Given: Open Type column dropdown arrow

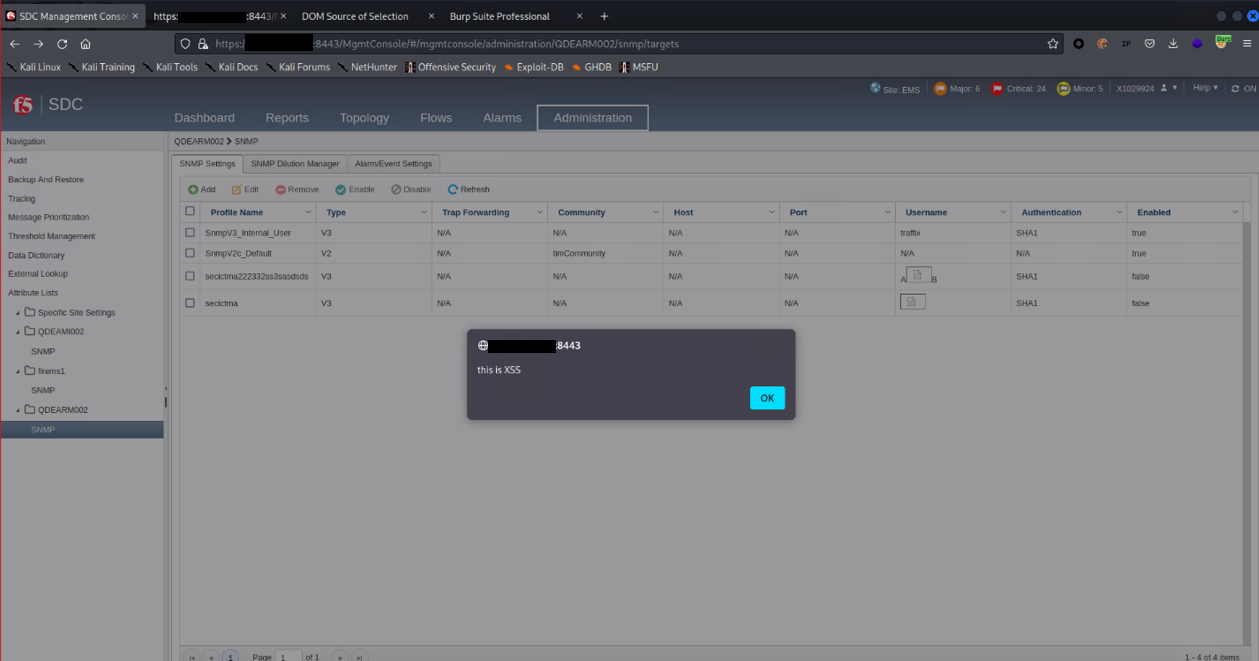Looking at the screenshot, I should [424, 212].
